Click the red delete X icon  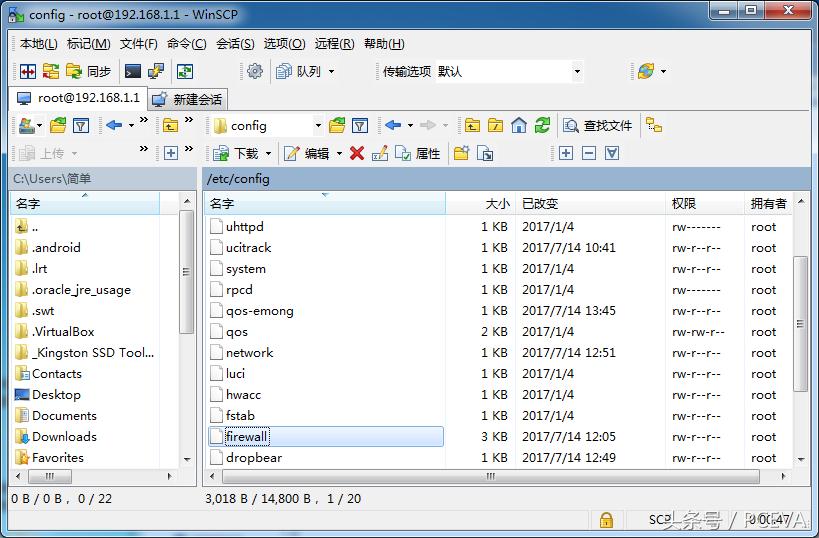point(357,153)
